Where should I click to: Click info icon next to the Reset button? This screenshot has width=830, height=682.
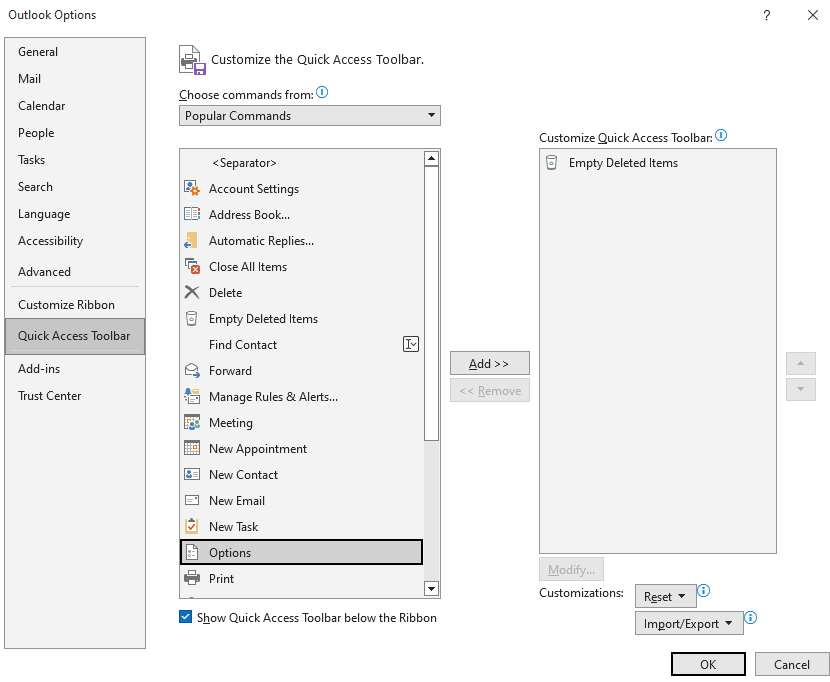click(x=703, y=590)
